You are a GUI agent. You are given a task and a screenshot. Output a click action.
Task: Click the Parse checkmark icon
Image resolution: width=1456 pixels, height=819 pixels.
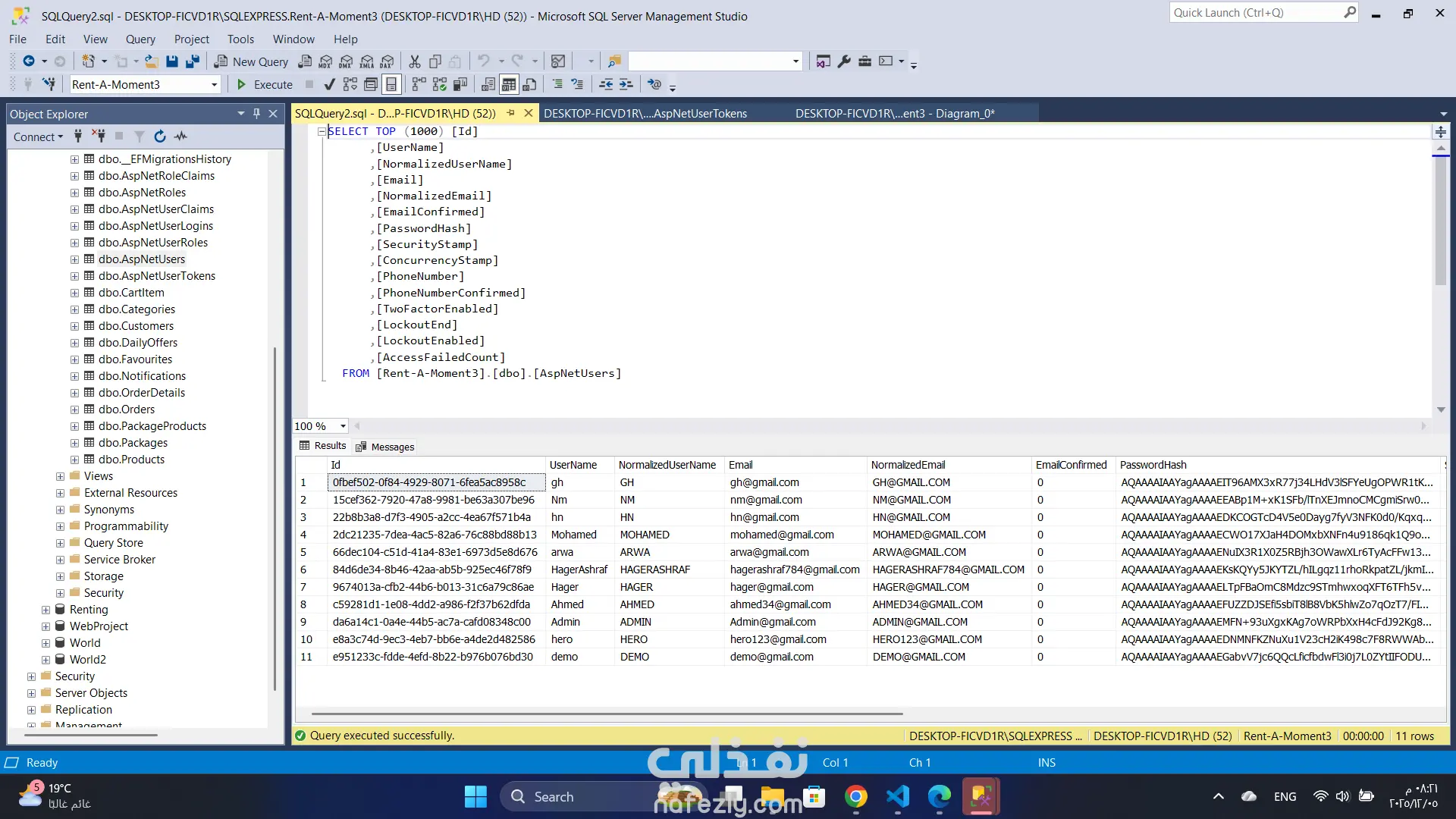pyautogui.click(x=329, y=84)
